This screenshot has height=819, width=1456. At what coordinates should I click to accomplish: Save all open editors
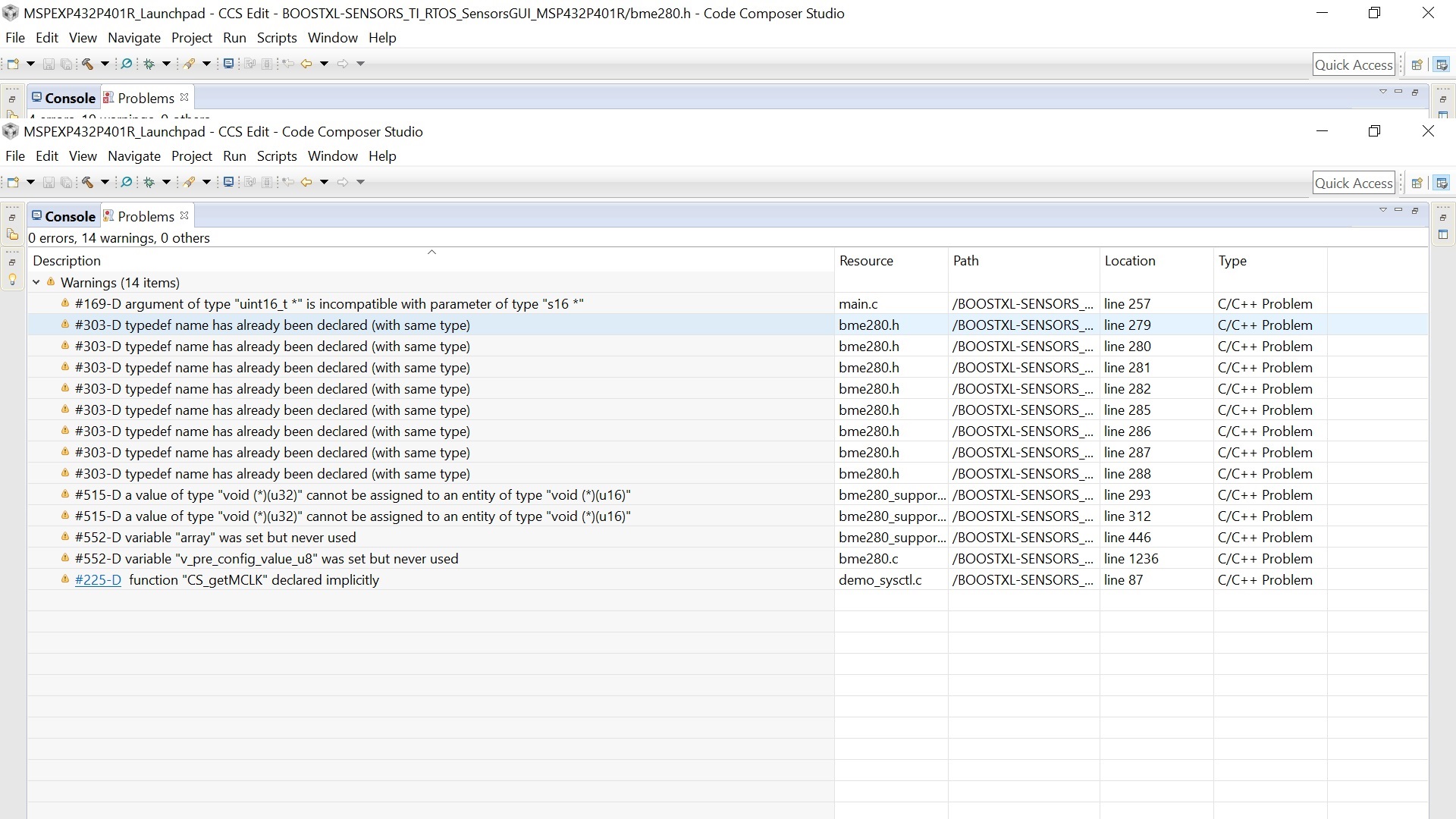pyautogui.click(x=67, y=182)
